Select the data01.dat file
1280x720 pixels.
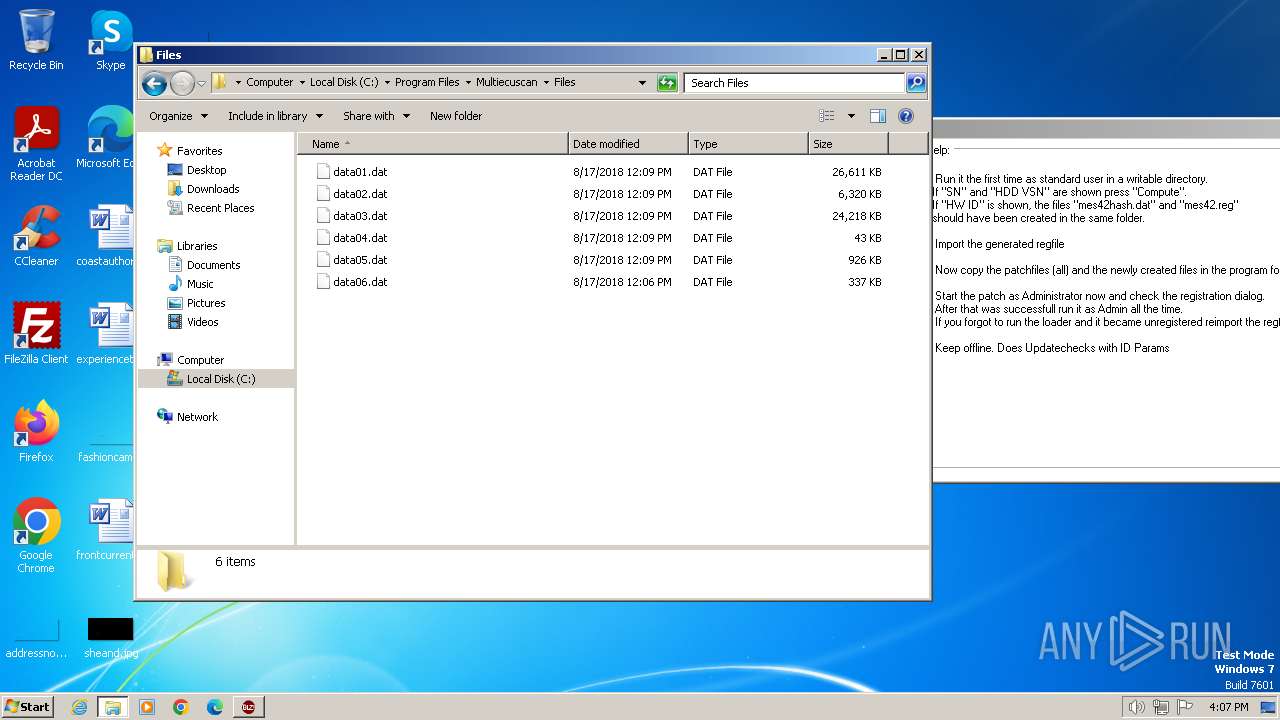pos(360,172)
